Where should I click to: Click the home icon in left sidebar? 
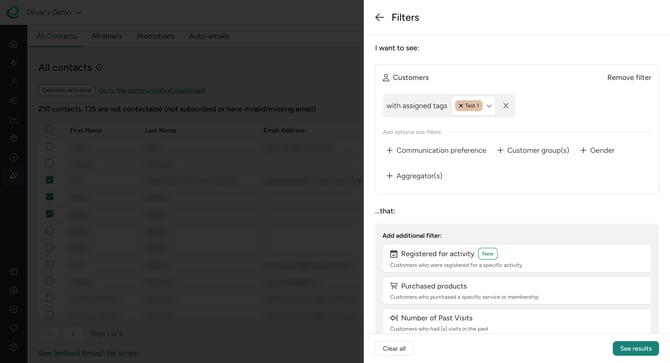click(13, 44)
